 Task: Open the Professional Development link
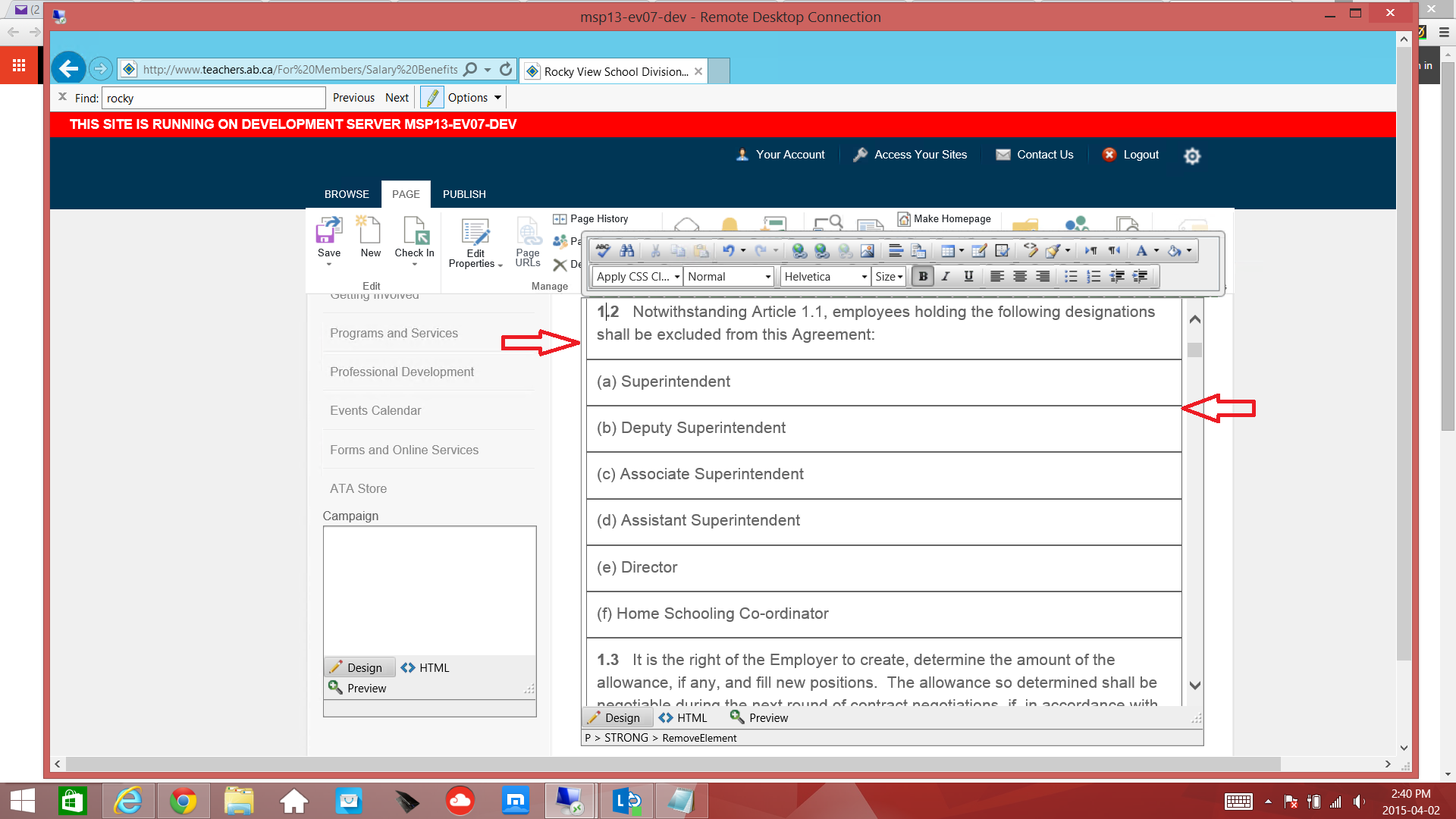402,372
